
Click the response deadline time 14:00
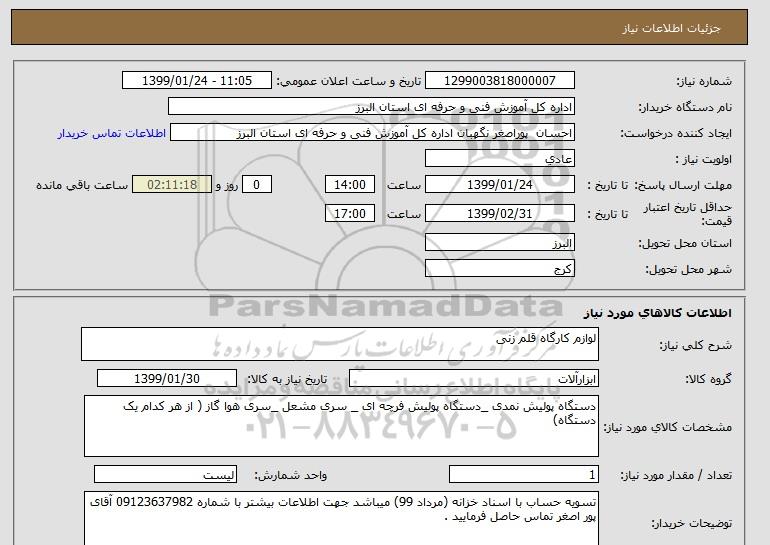point(350,185)
